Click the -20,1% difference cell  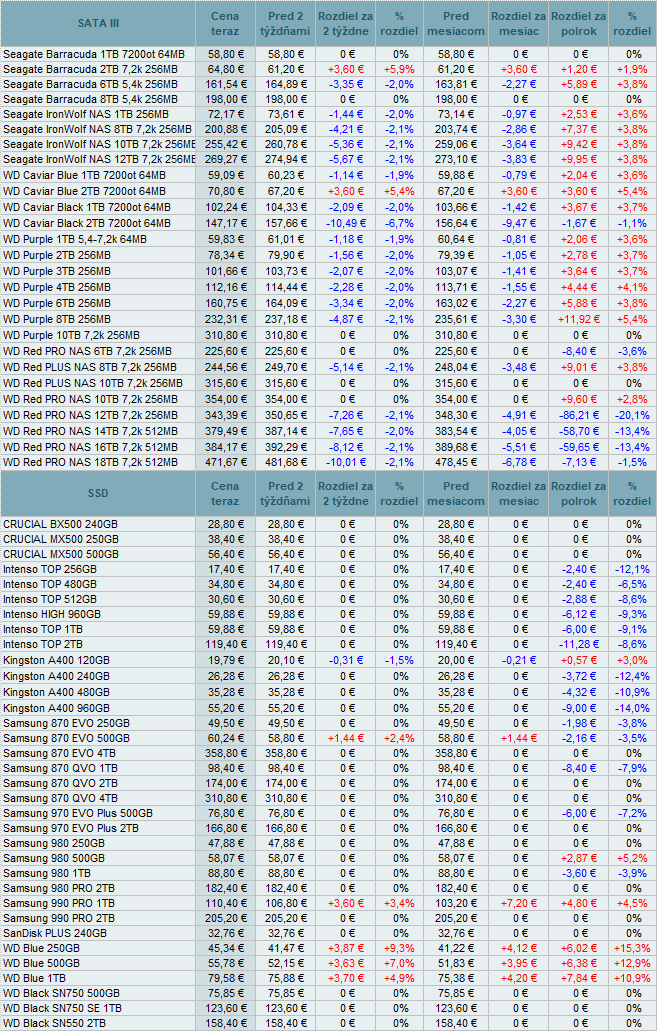[633, 416]
